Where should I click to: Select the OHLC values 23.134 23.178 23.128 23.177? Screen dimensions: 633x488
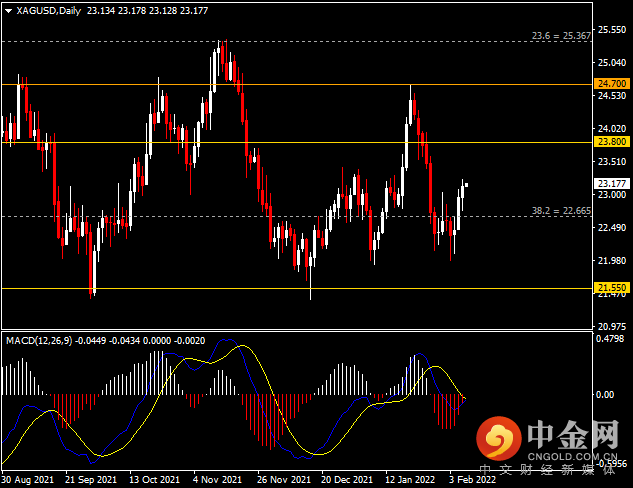pyautogui.click(x=147, y=11)
